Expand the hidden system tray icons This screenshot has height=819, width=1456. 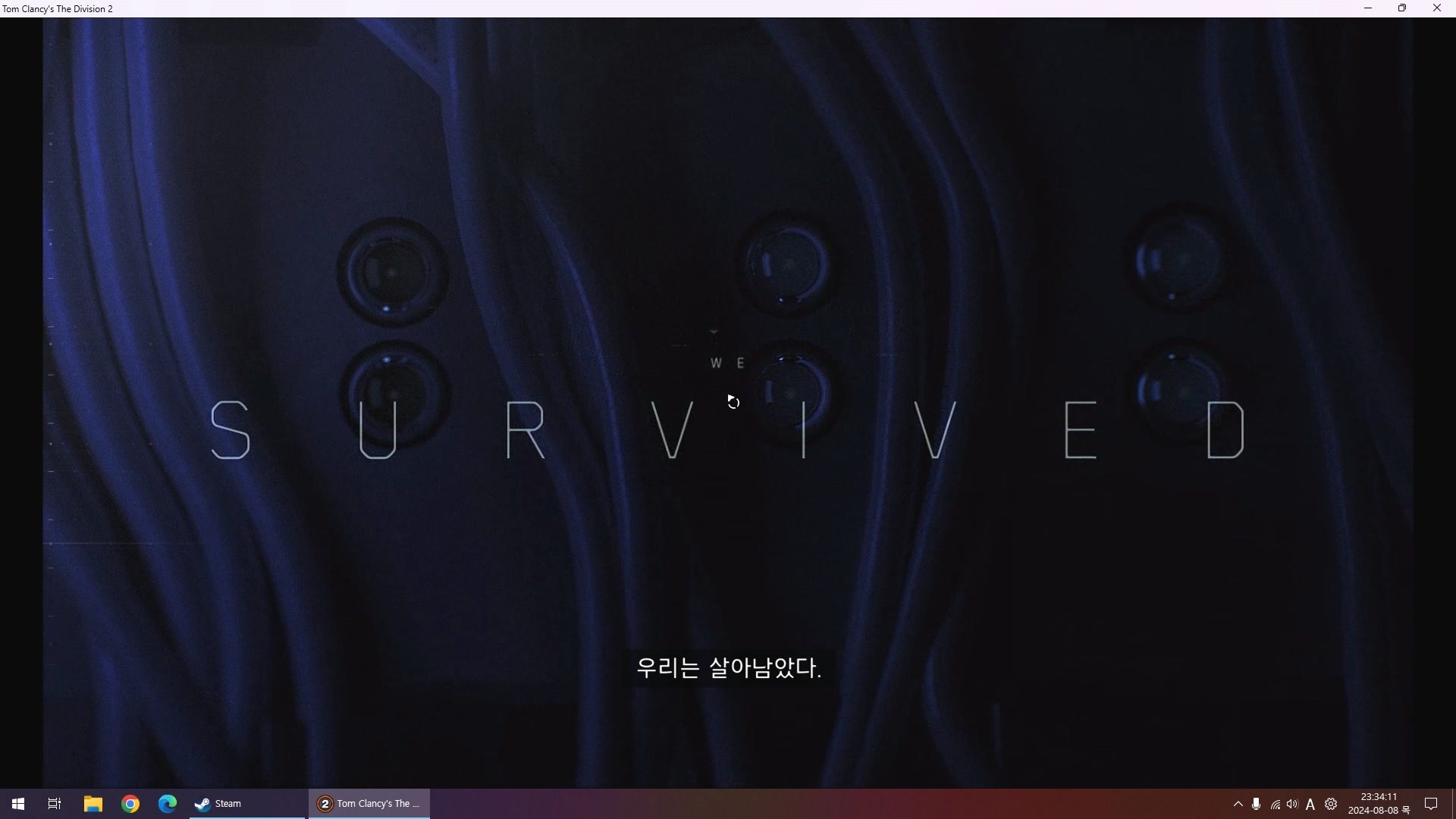click(x=1238, y=804)
